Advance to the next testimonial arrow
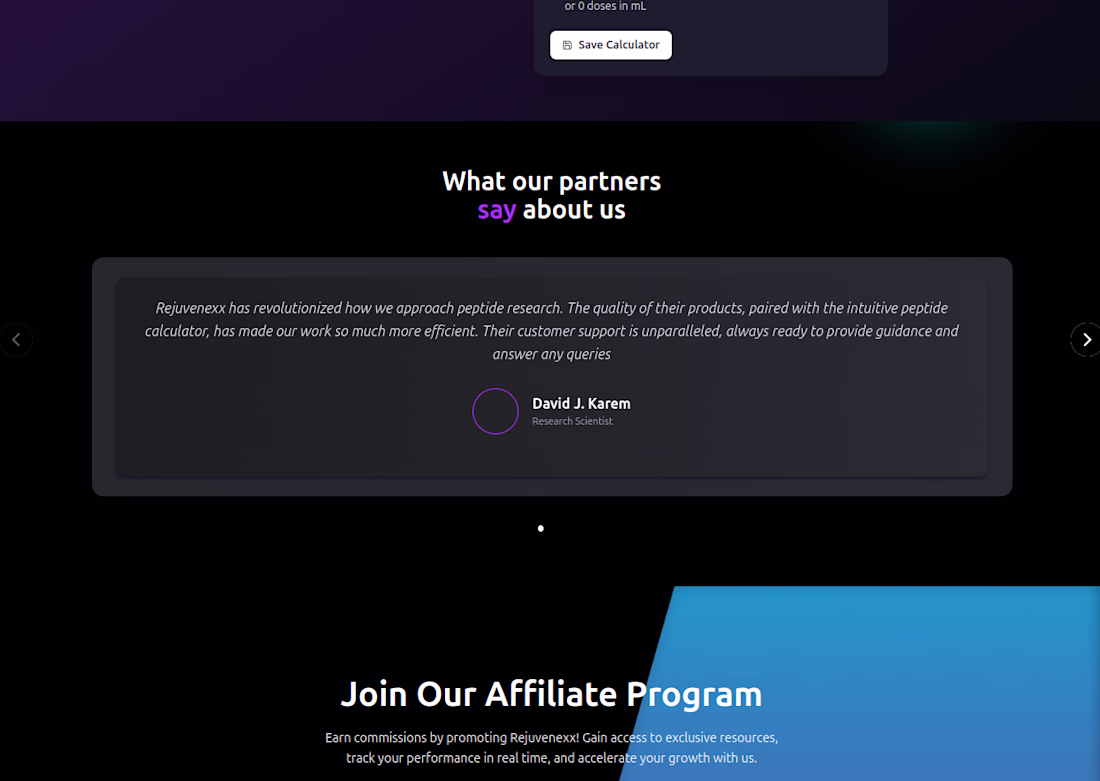Image resolution: width=1100 pixels, height=781 pixels. [x=1086, y=340]
